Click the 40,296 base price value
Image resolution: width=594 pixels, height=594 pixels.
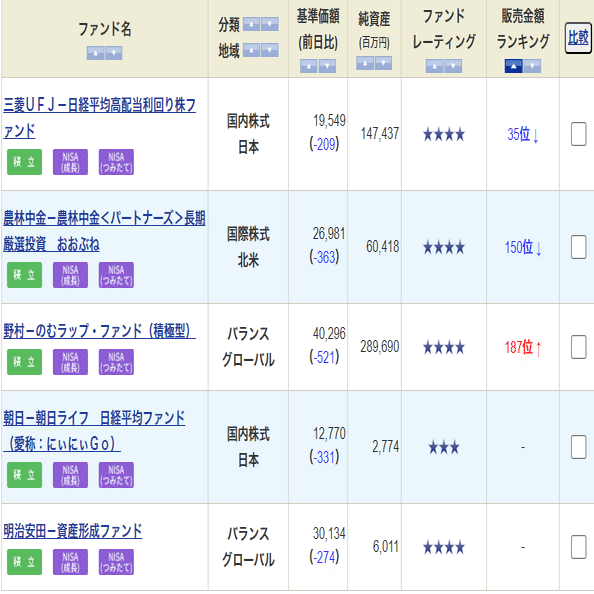pyautogui.click(x=329, y=333)
